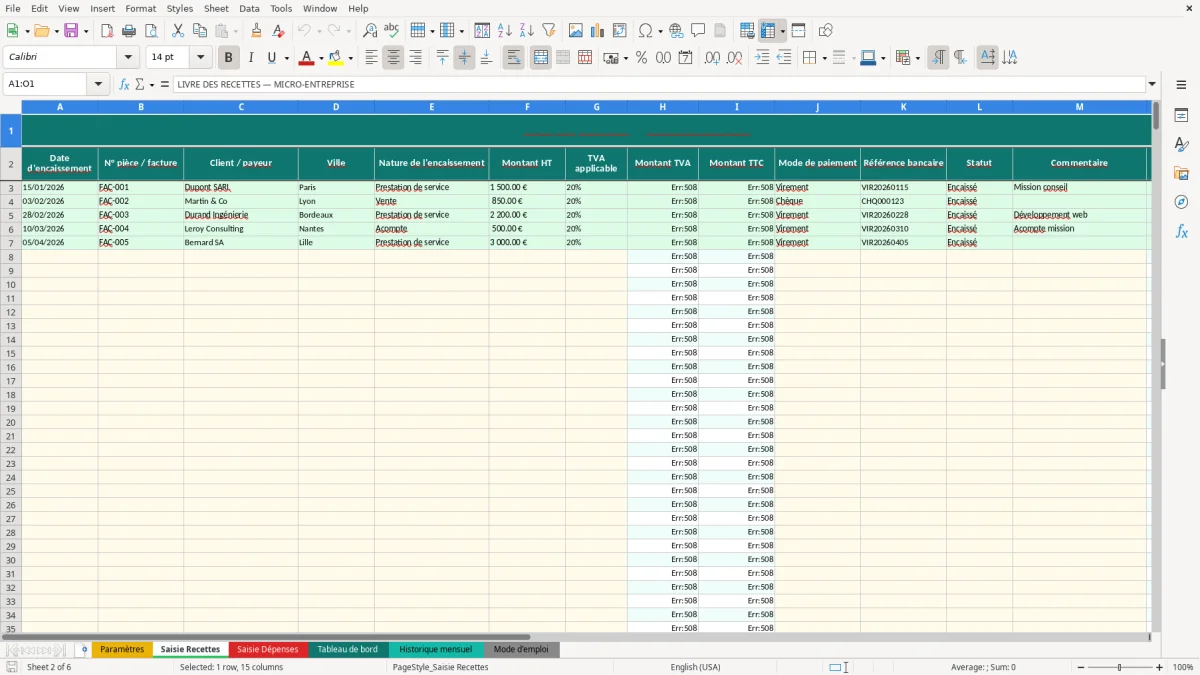The image size is (1200, 675).
Task: Sort descending Z to A
Action: (526, 31)
